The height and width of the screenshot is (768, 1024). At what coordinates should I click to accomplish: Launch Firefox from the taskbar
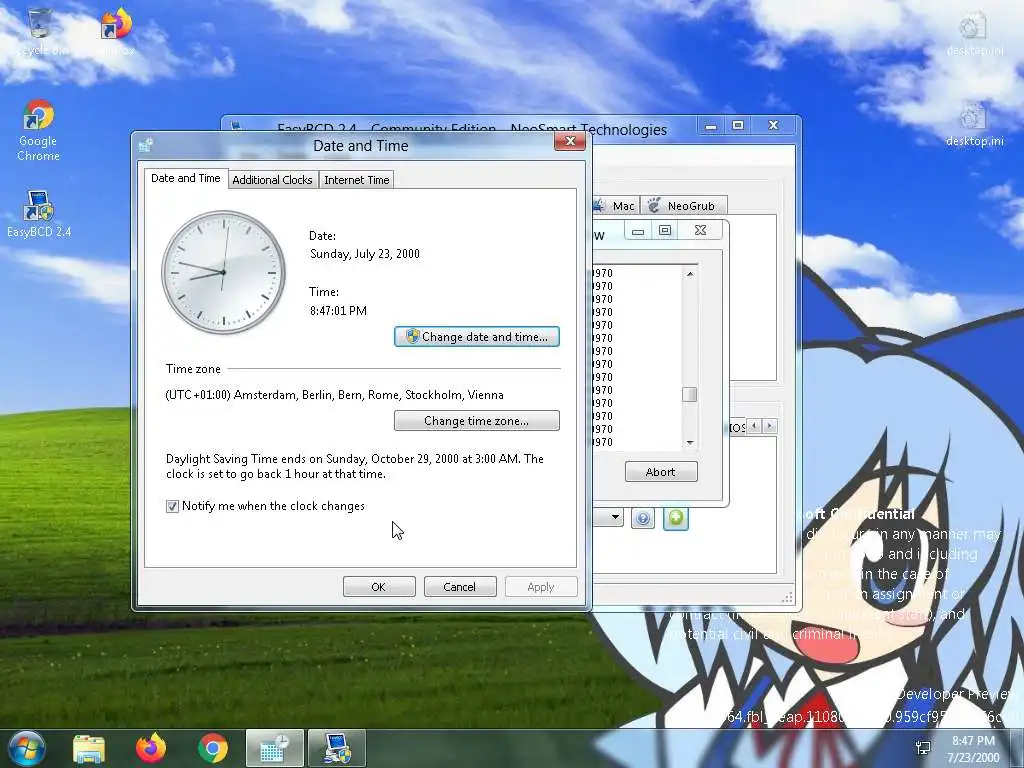pyautogui.click(x=151, y=748)
